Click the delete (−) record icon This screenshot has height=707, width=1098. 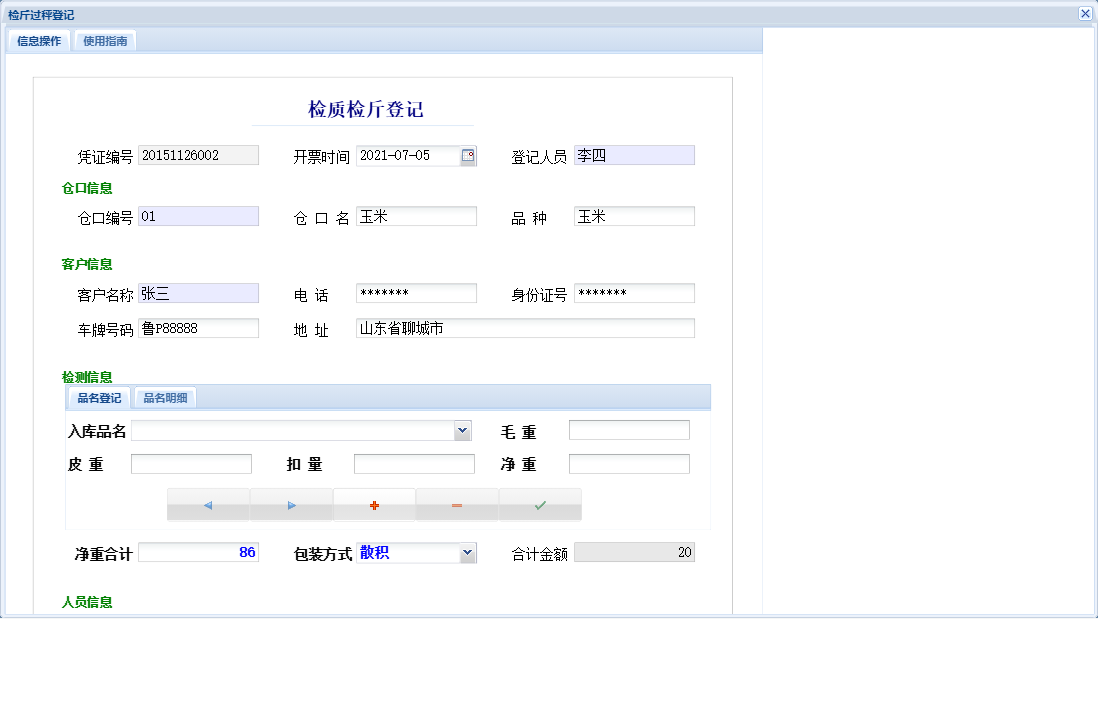[457, 504]
